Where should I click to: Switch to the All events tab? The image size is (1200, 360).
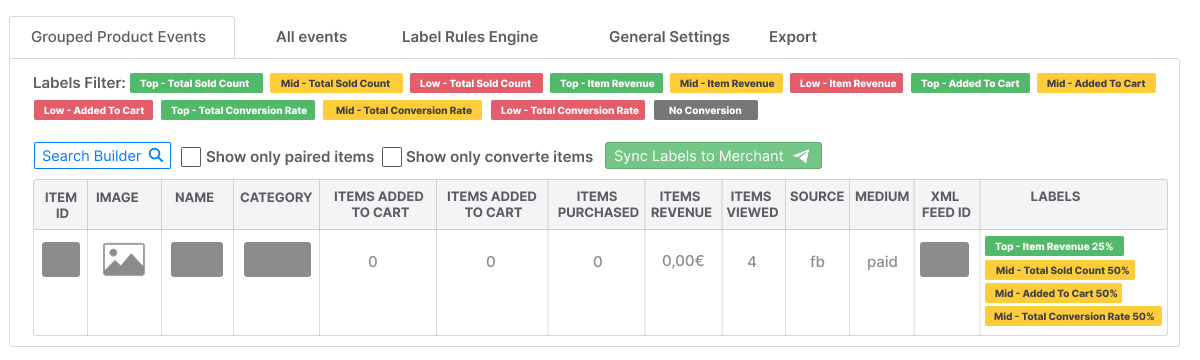(x=311, y=37)
